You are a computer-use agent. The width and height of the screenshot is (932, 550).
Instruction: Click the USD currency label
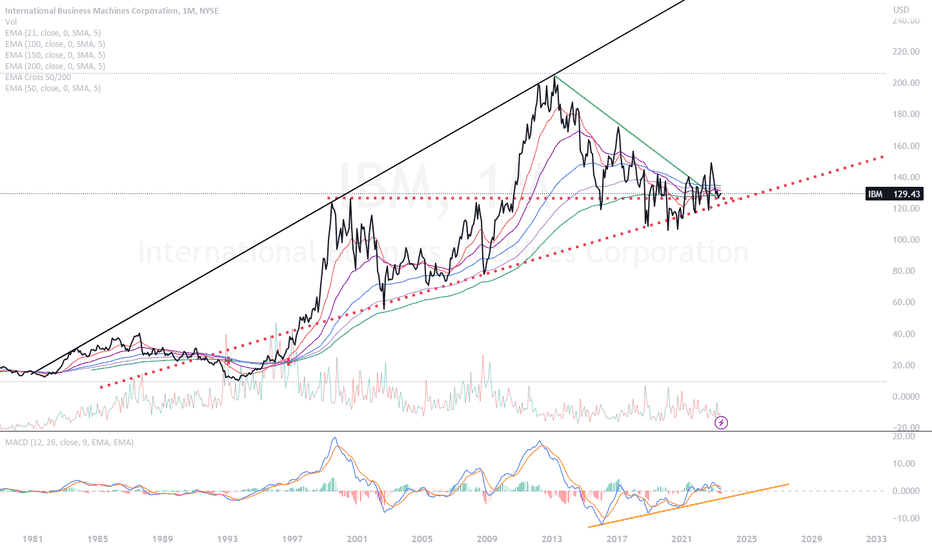(x=901, y=10)
